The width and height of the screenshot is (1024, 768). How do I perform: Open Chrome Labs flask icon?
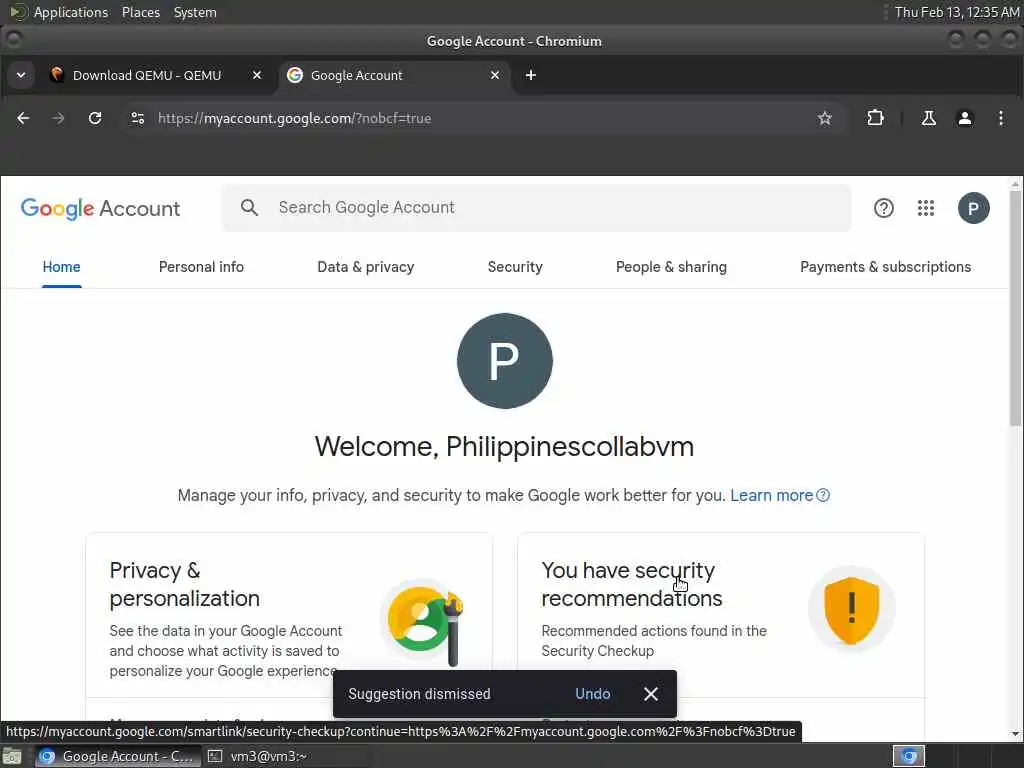click(928, 118)
